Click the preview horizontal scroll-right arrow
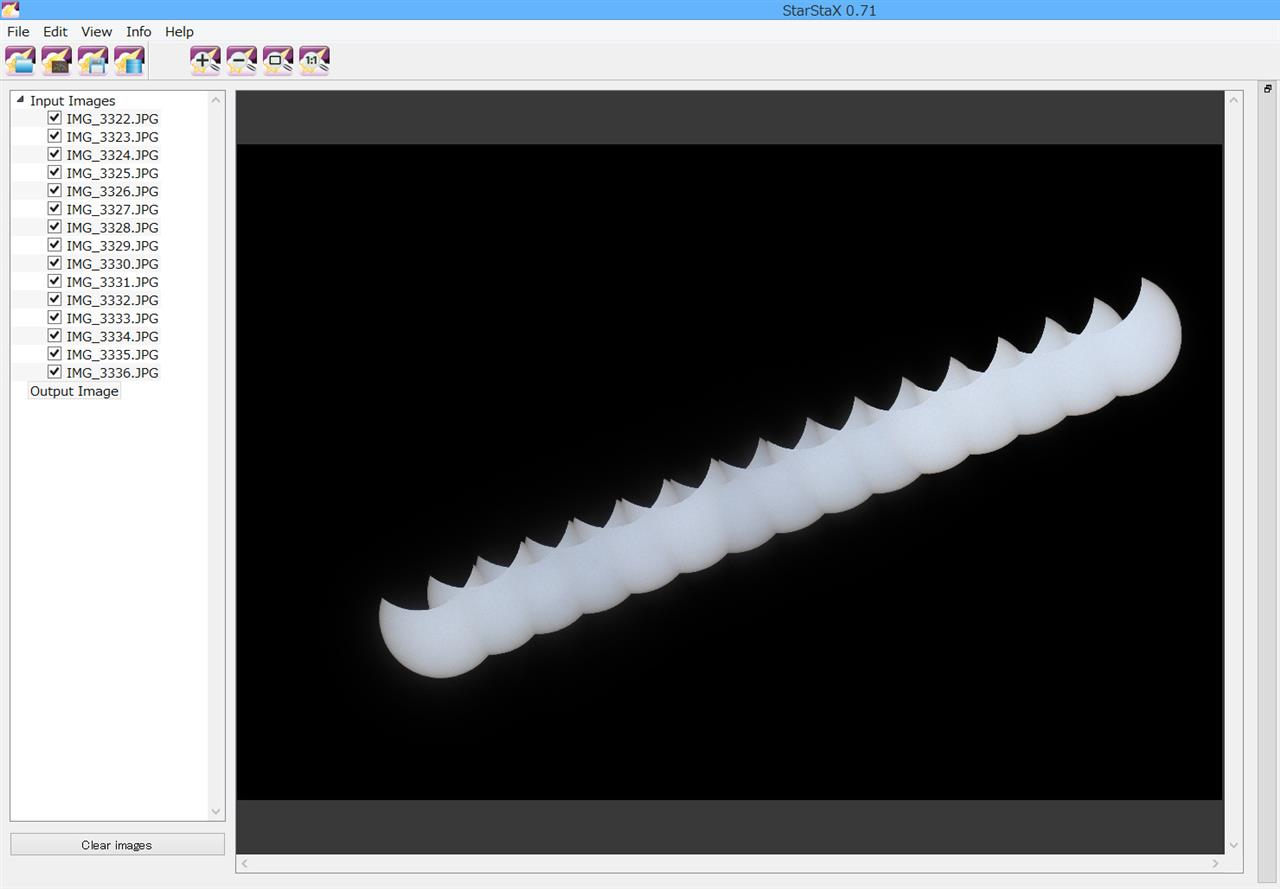The height and width of the screenshot is (889, 1280). tap(1216, 863)
